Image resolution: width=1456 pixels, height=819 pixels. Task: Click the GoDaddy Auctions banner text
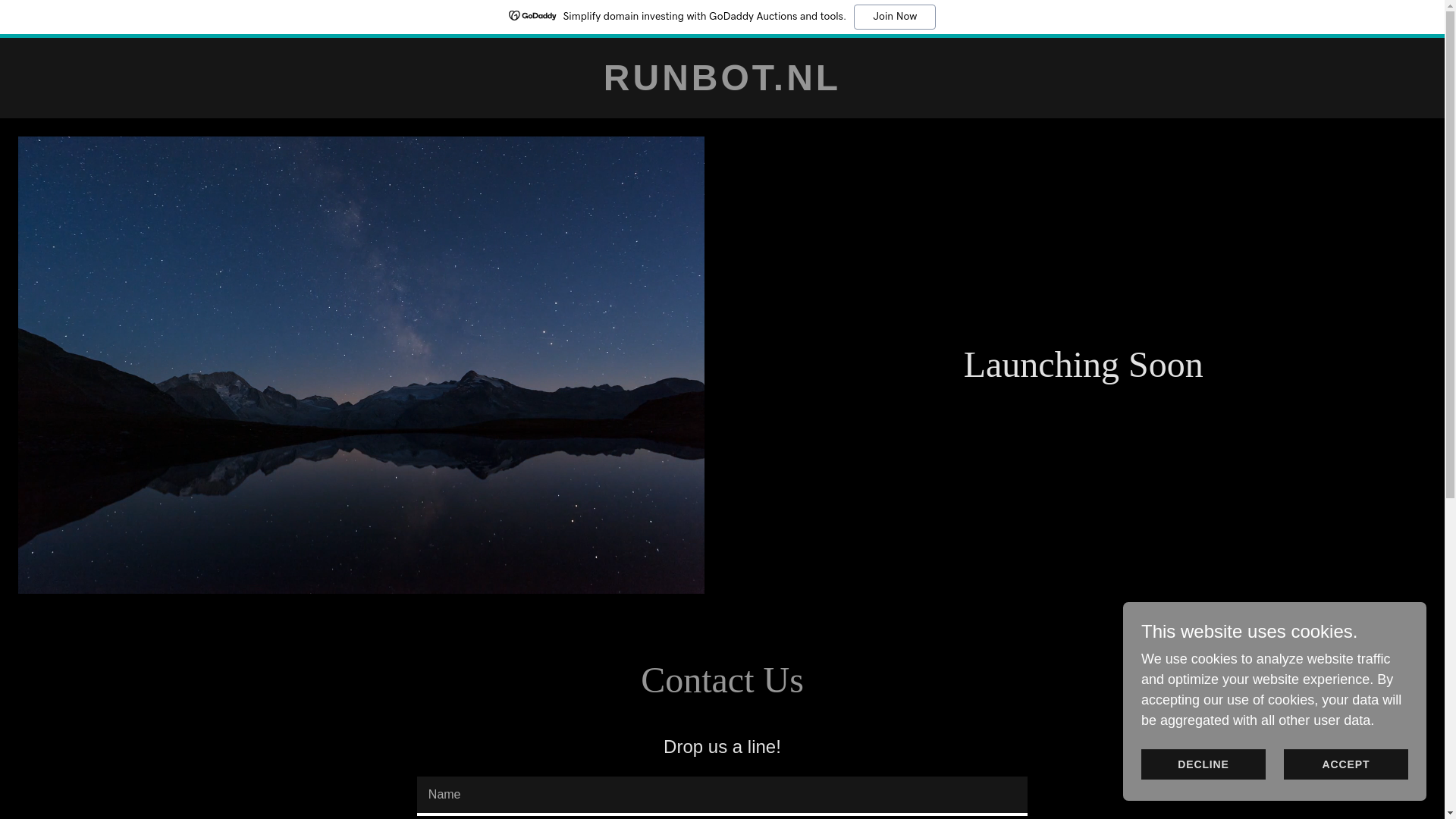[x=704, y=17]
